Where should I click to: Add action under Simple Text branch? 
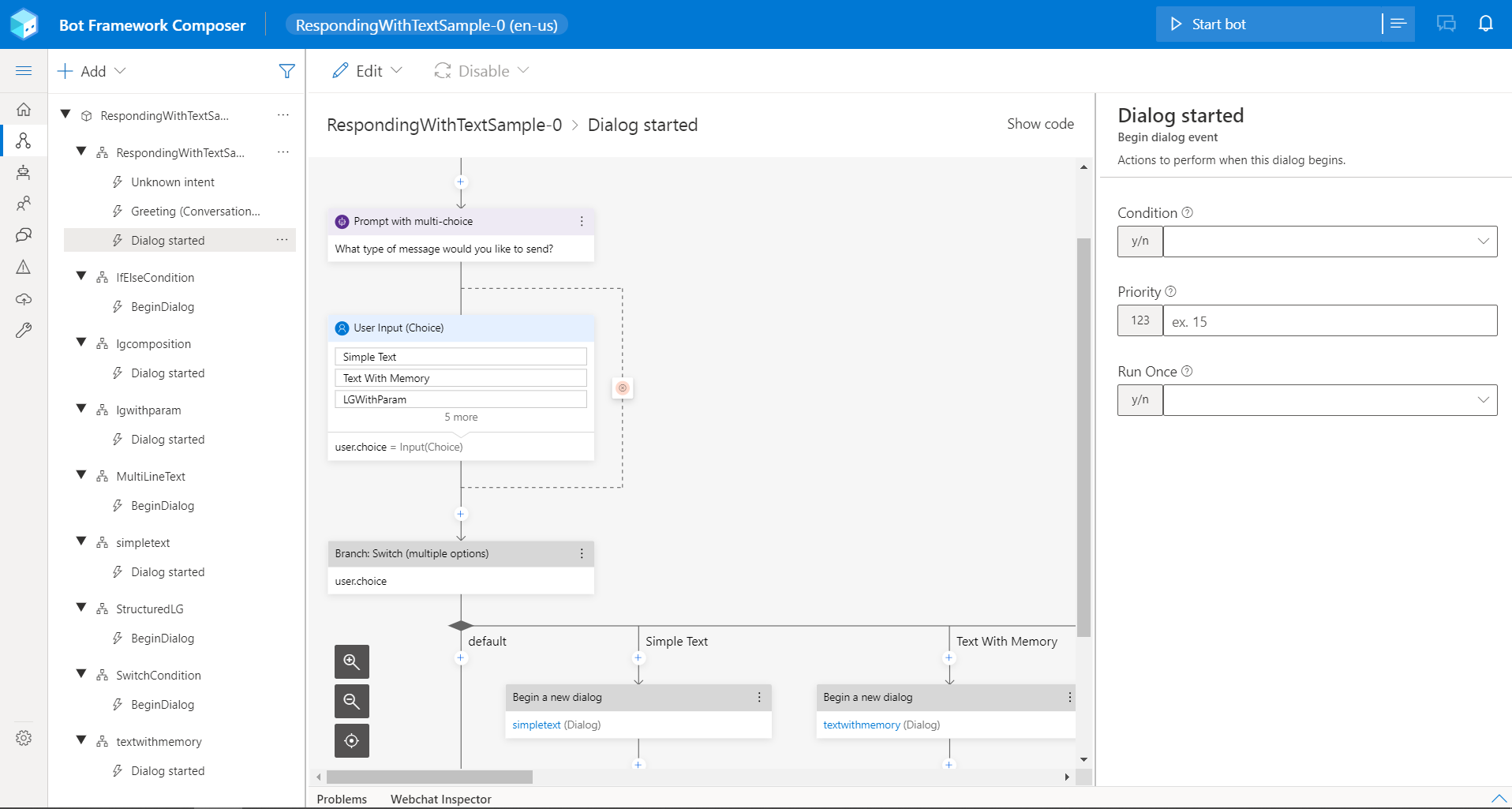click(638, 657)
